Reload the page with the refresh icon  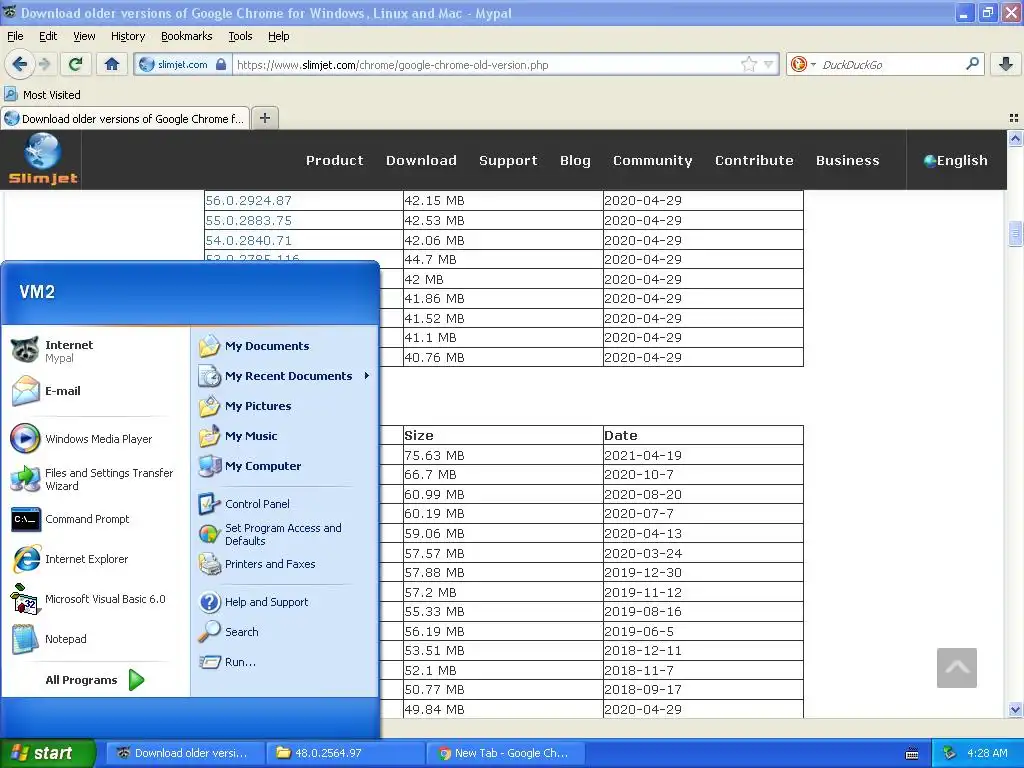click(x=75, y=64)
